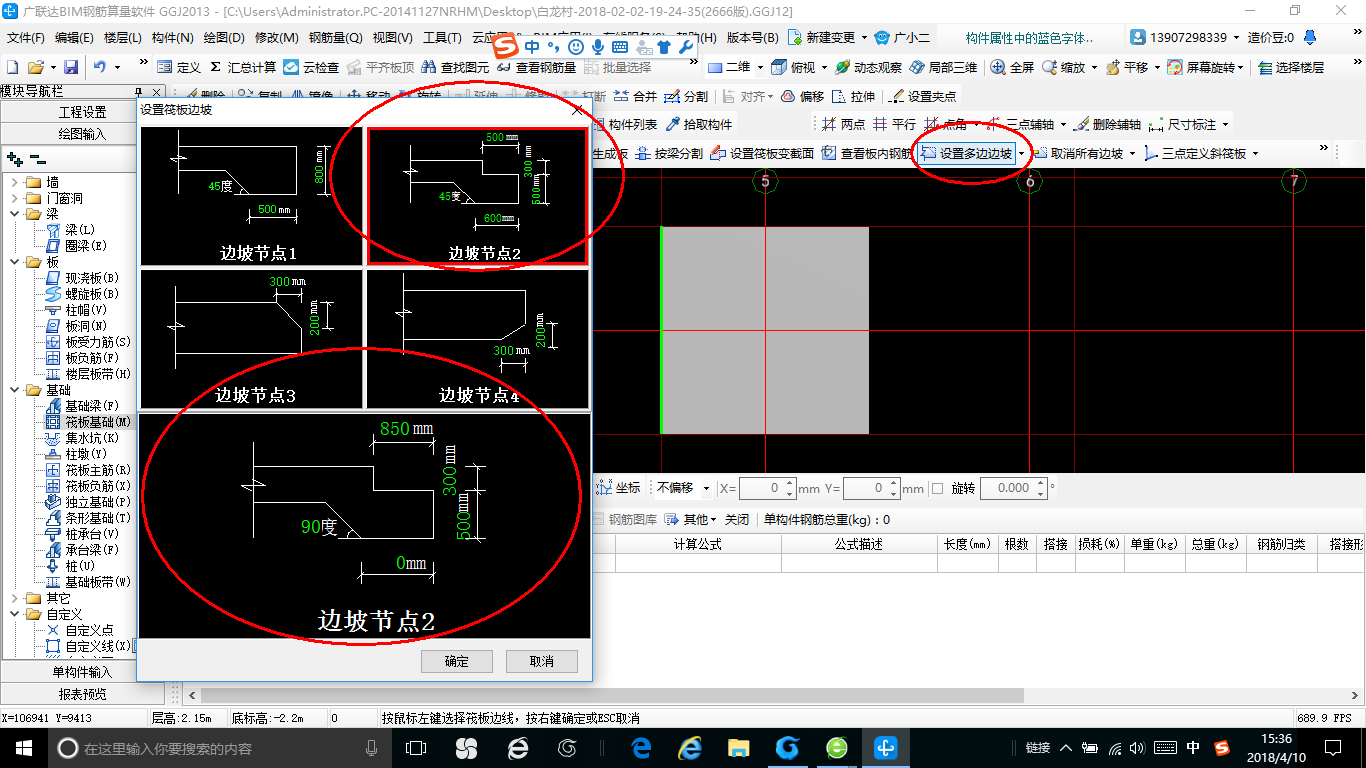Click 关闭 in rebar panel toolbar
This screenshot has height=768, width=1366.
[x=737, y=520]
